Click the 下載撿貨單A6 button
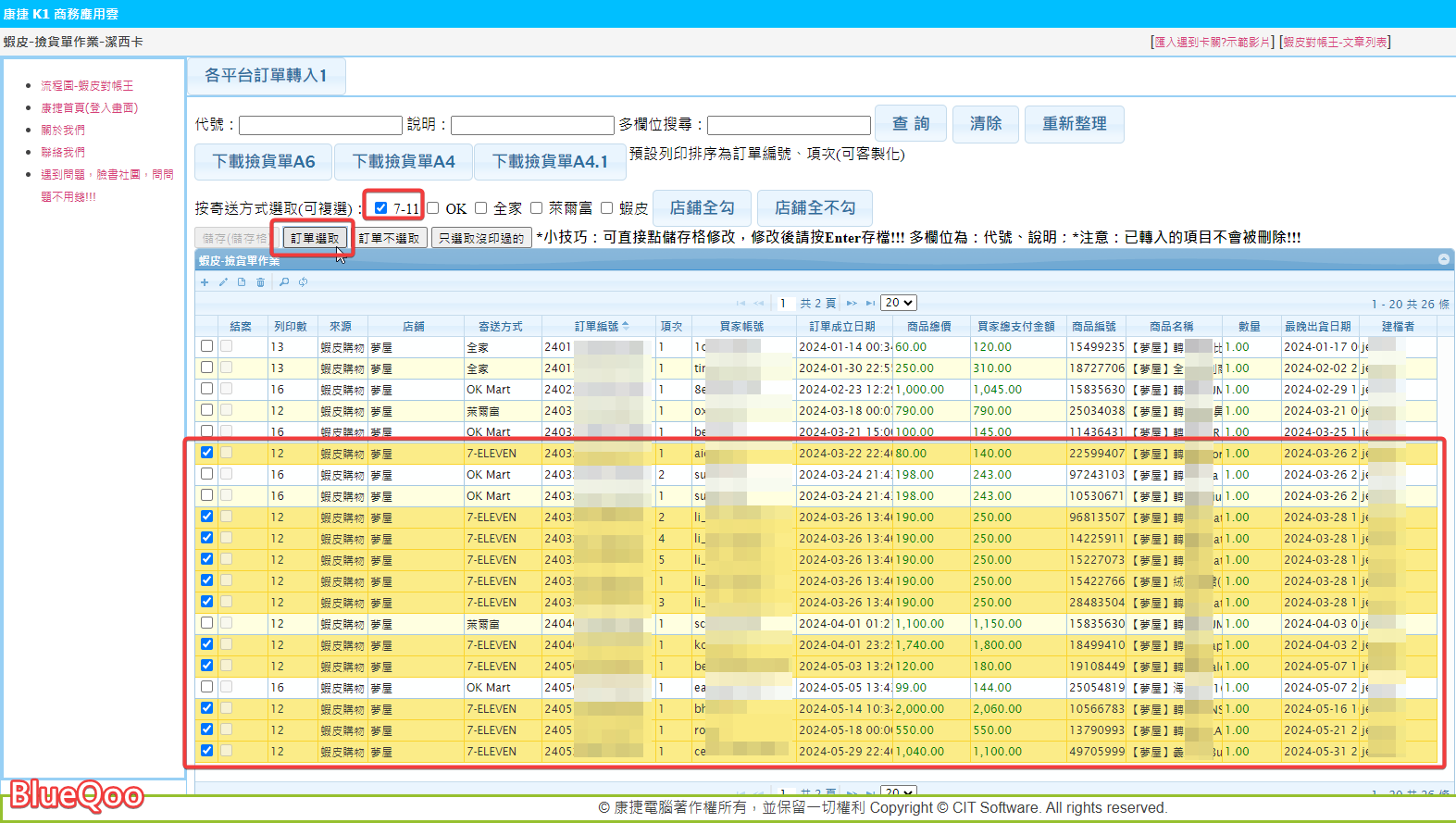 coord(264,162)
